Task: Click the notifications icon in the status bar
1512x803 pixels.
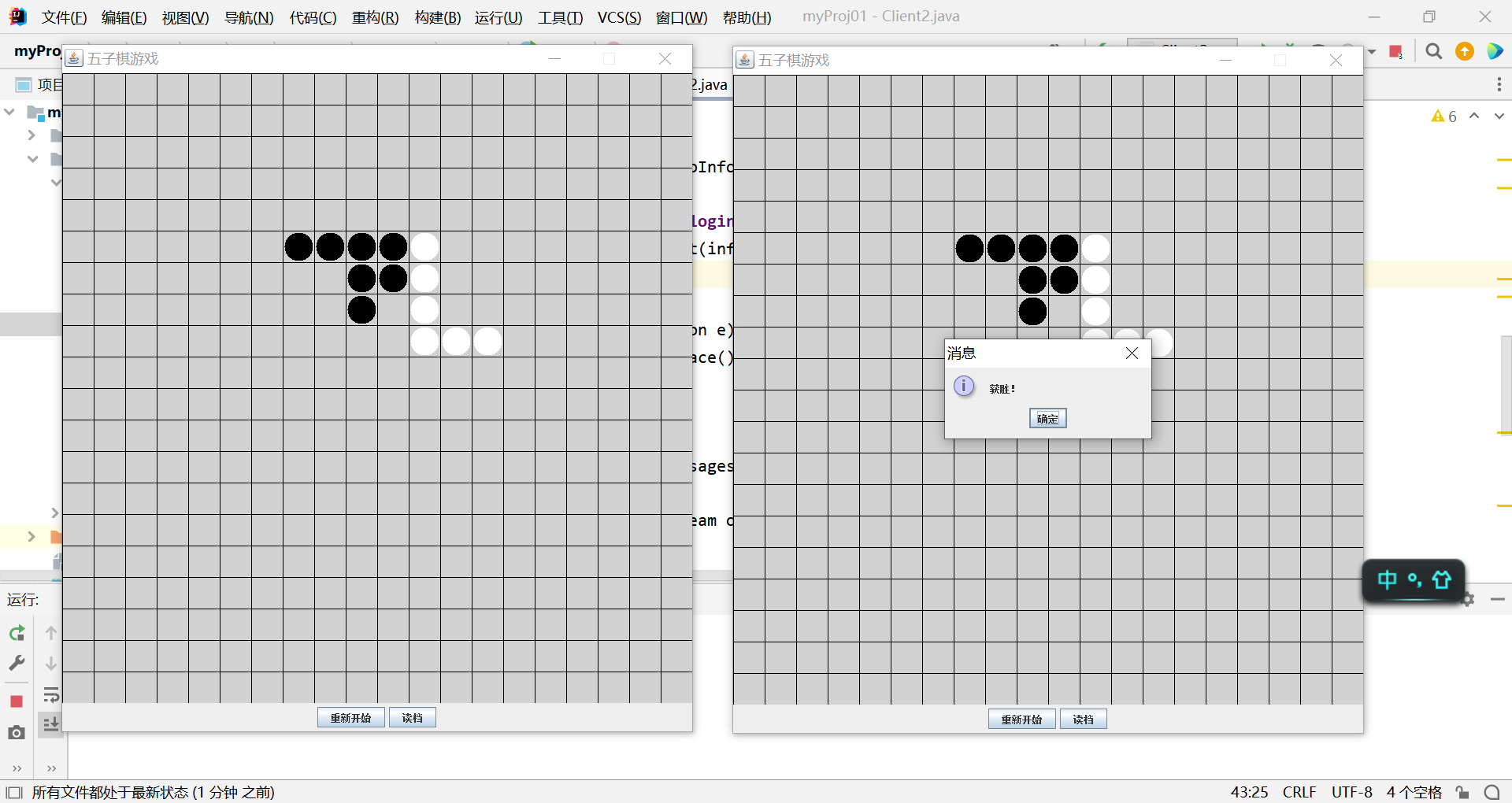Action: (1492, 792)
